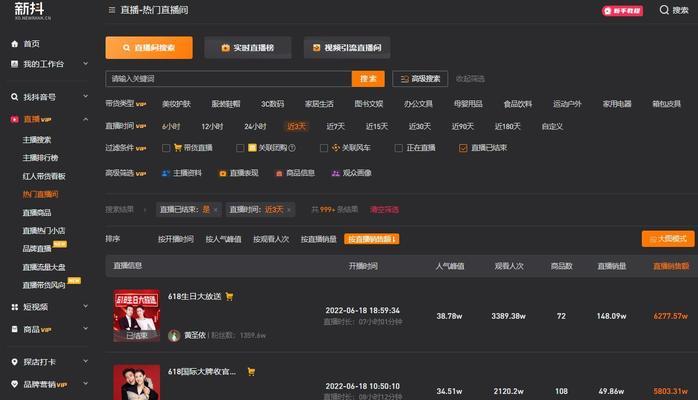Sort results by 按观看人次

pyautogui.click(x=271, y=239)
